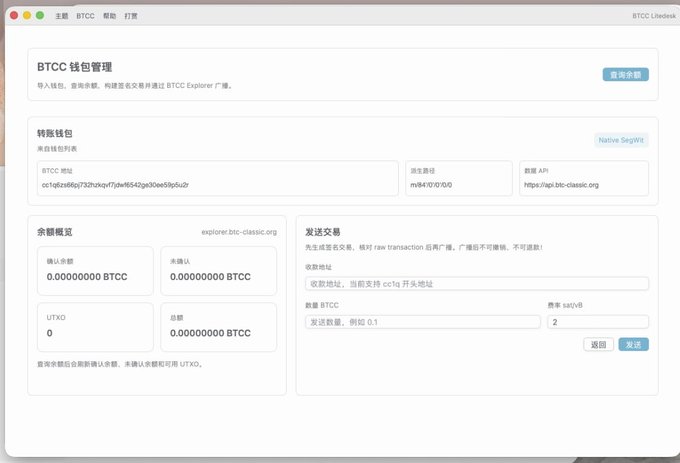680x463 pixels.
Task: Open the 帮助 menu
Action: 109,16
